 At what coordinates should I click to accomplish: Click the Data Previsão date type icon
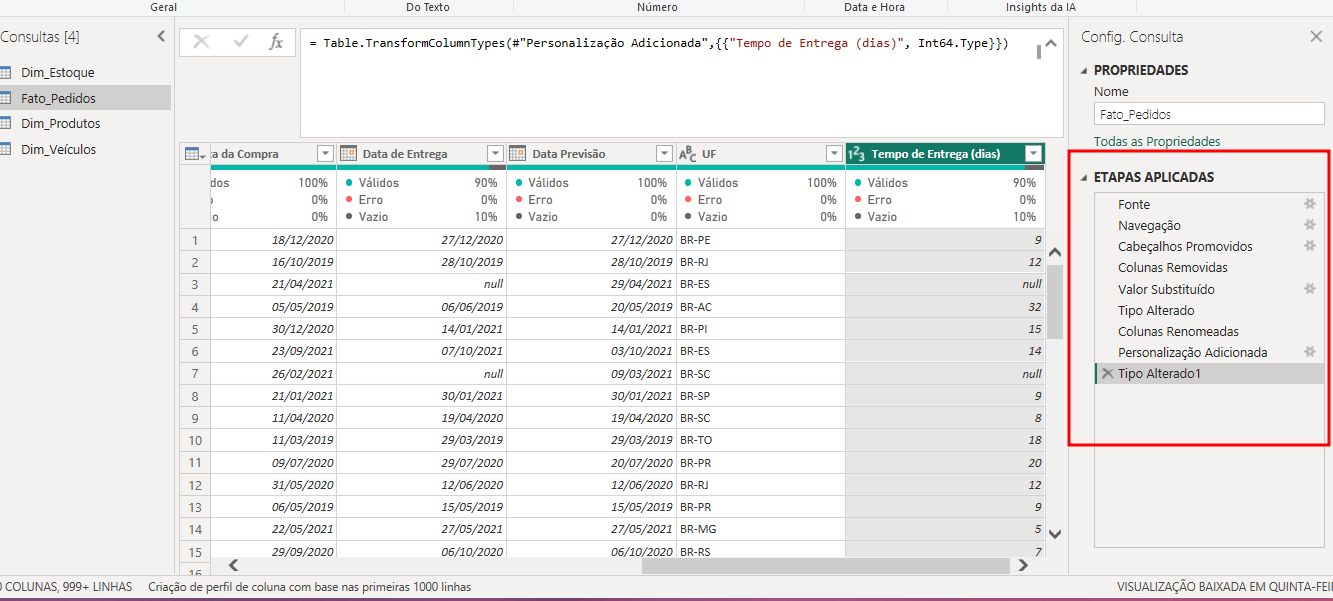click(x=518, y=154)
